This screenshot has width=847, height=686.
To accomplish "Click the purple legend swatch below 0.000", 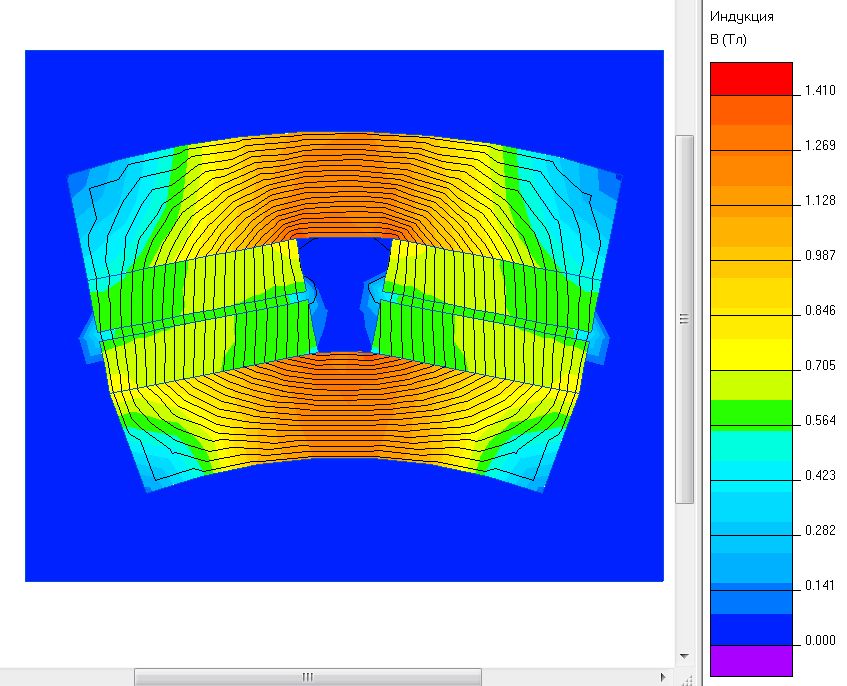I will click(751, 660).
